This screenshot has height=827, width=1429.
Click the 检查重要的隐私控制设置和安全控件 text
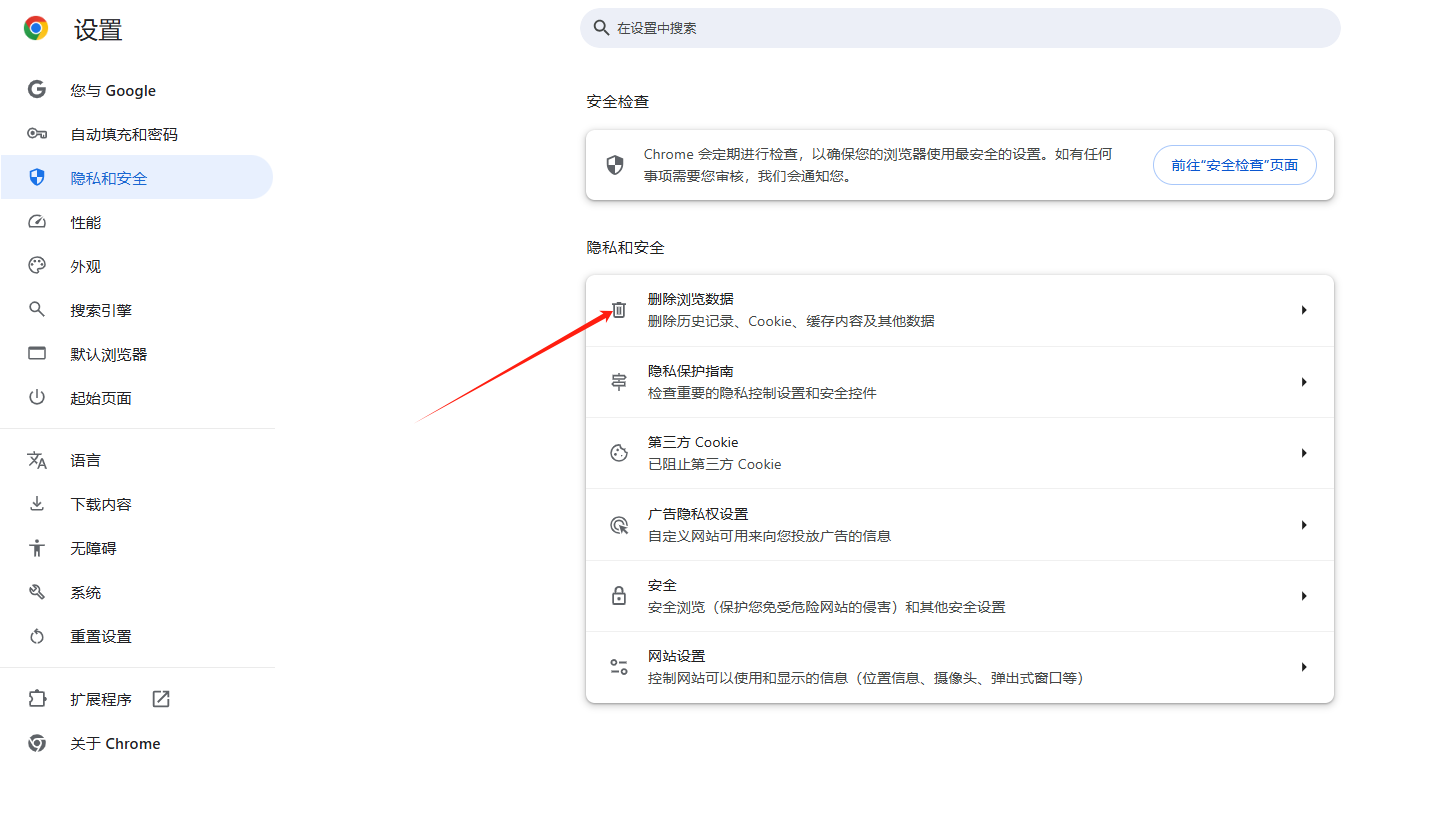tap(762, 393)
